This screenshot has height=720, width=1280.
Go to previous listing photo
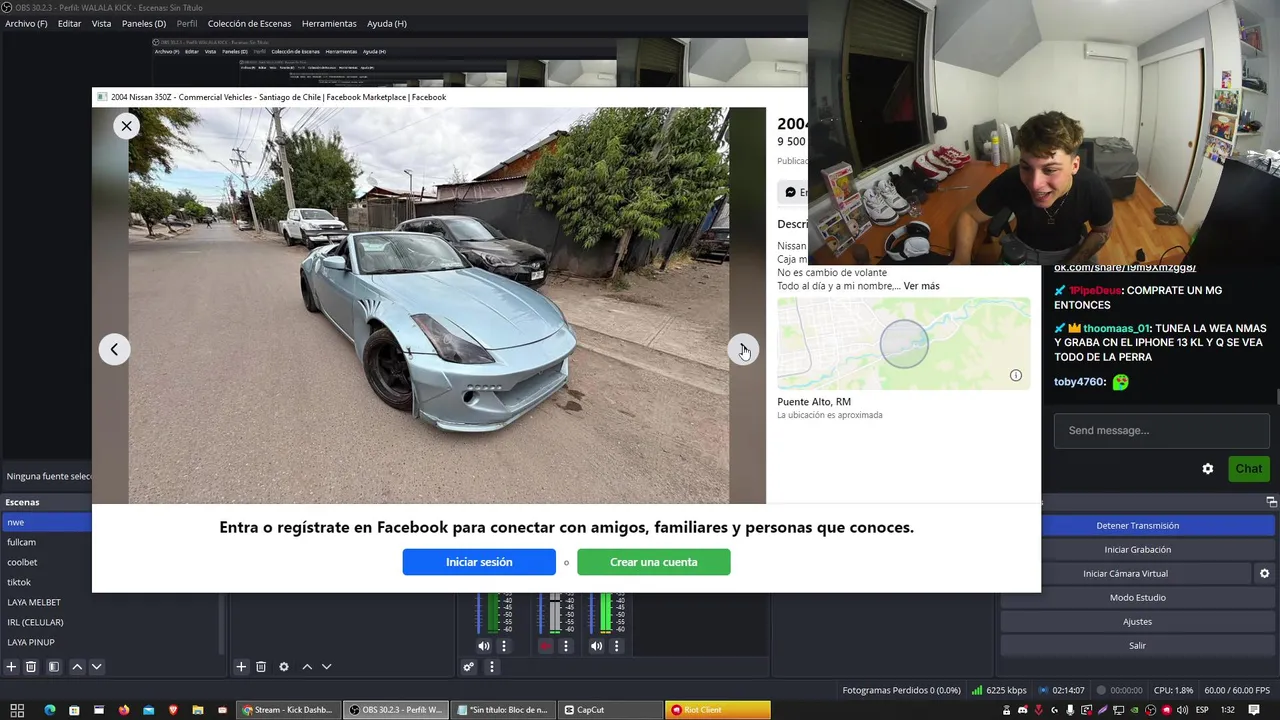[114, 349]
